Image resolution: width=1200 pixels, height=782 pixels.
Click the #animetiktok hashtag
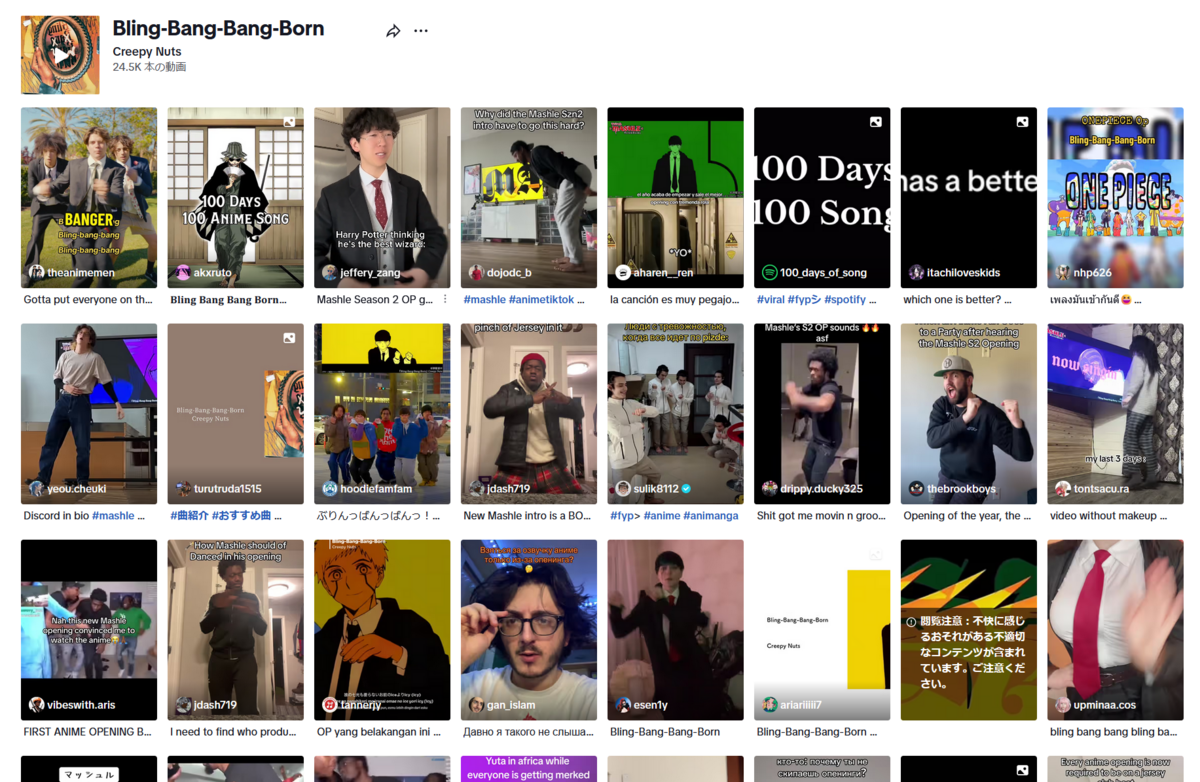(x=541, y=299)
